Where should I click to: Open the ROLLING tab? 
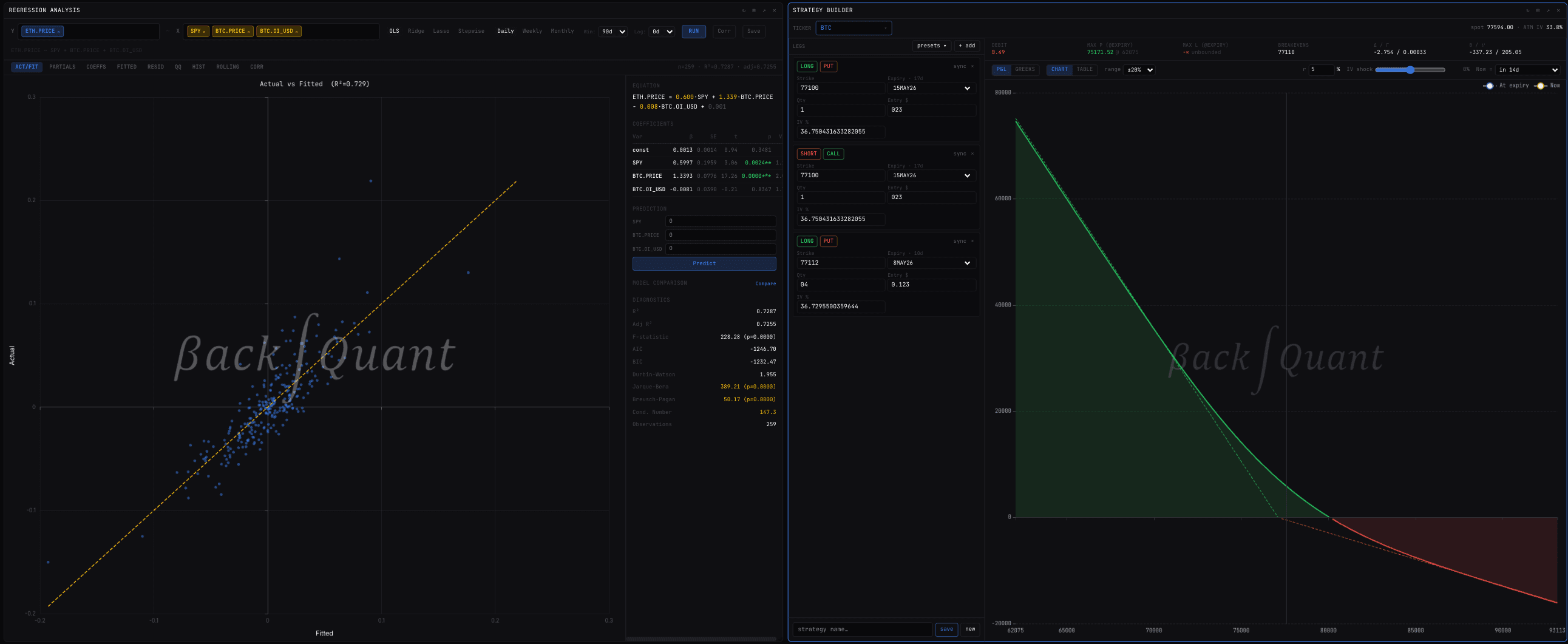[x=228, y=67]
